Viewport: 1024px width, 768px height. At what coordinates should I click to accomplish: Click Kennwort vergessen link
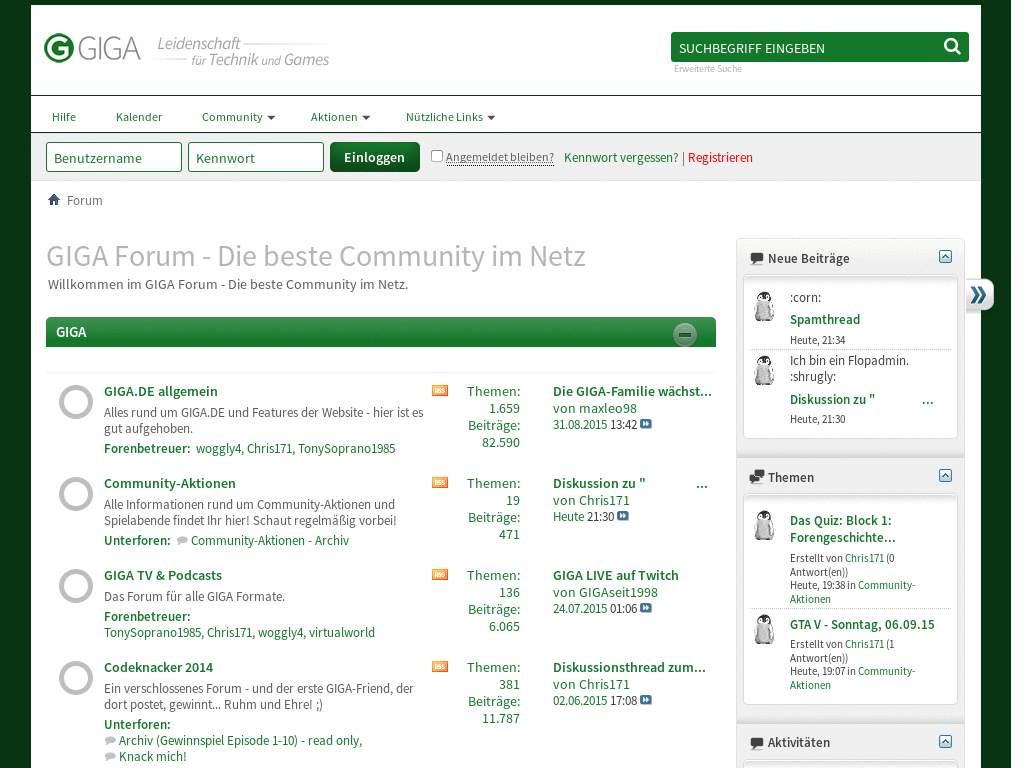tap(621, 157)
